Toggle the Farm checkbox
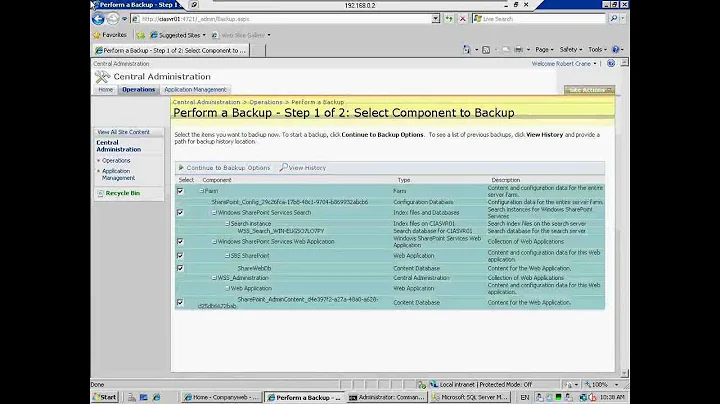 180,191
